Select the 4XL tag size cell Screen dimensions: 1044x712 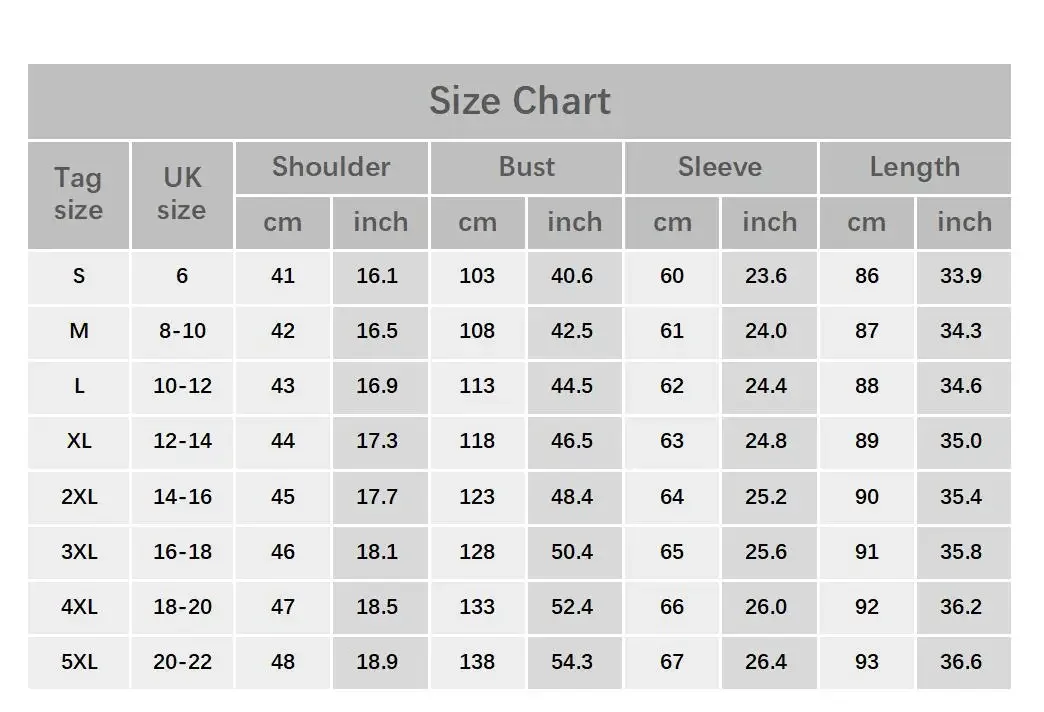79,607
